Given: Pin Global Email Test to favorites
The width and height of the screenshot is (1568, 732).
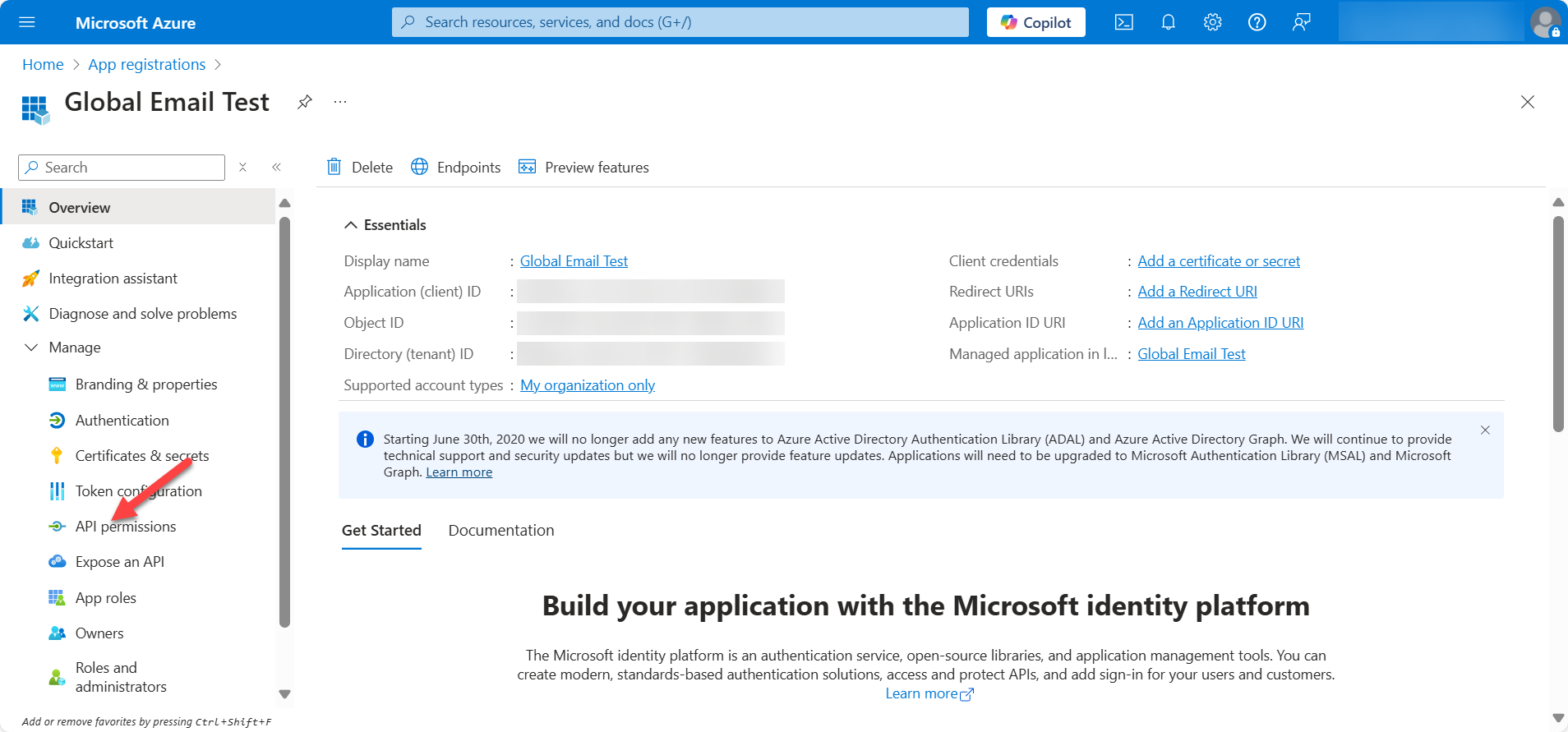Looking at the screenshot, I should pyautogui.click(x=305, y=102).
